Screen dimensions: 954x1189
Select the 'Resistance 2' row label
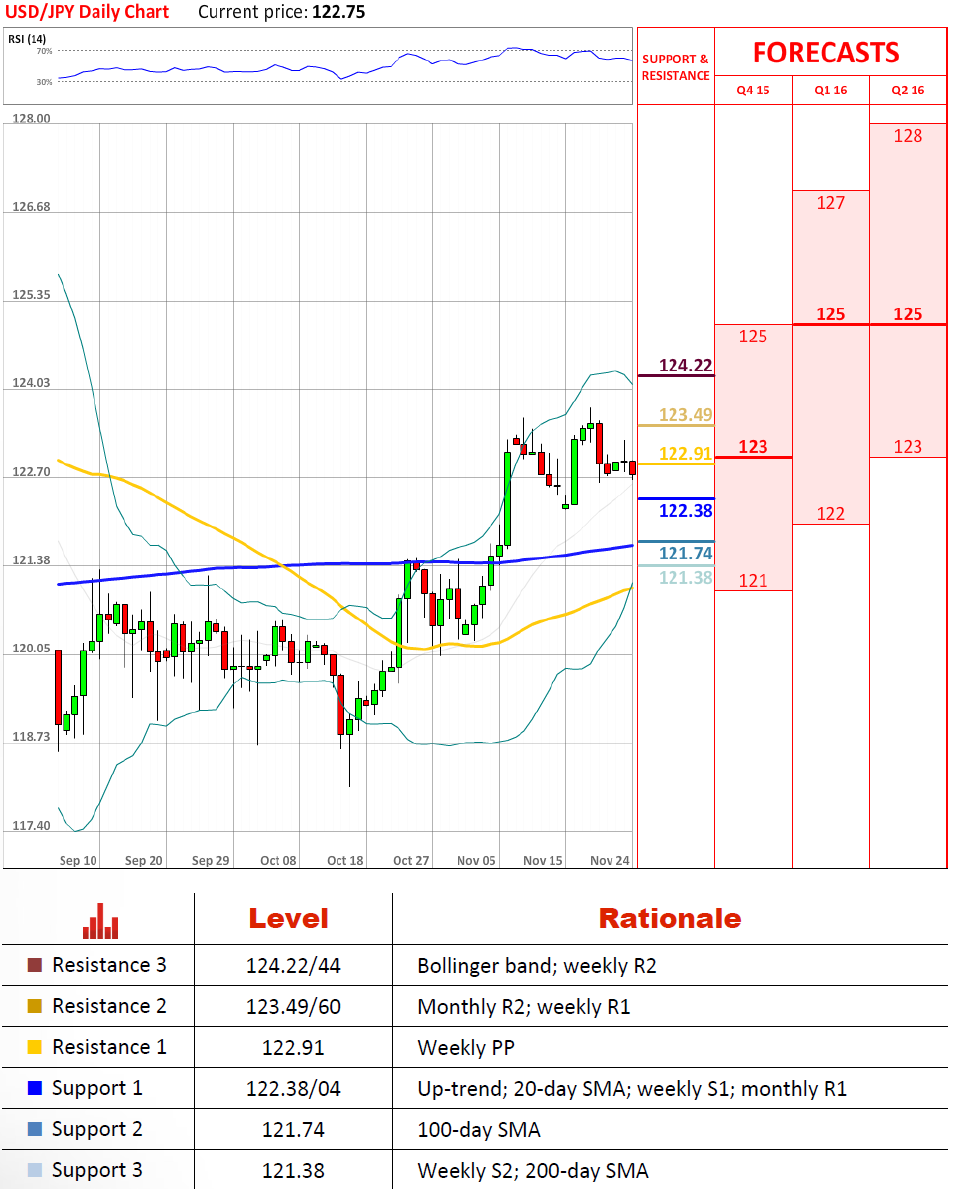(109, 1006)
